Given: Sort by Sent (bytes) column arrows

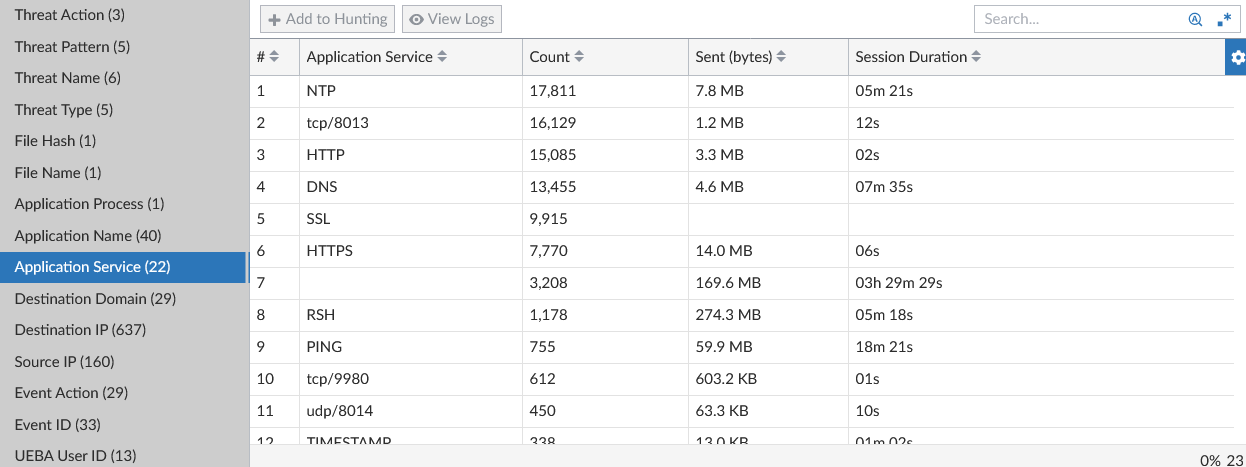Looking at the screenshot, I should [x=782, y=57].
